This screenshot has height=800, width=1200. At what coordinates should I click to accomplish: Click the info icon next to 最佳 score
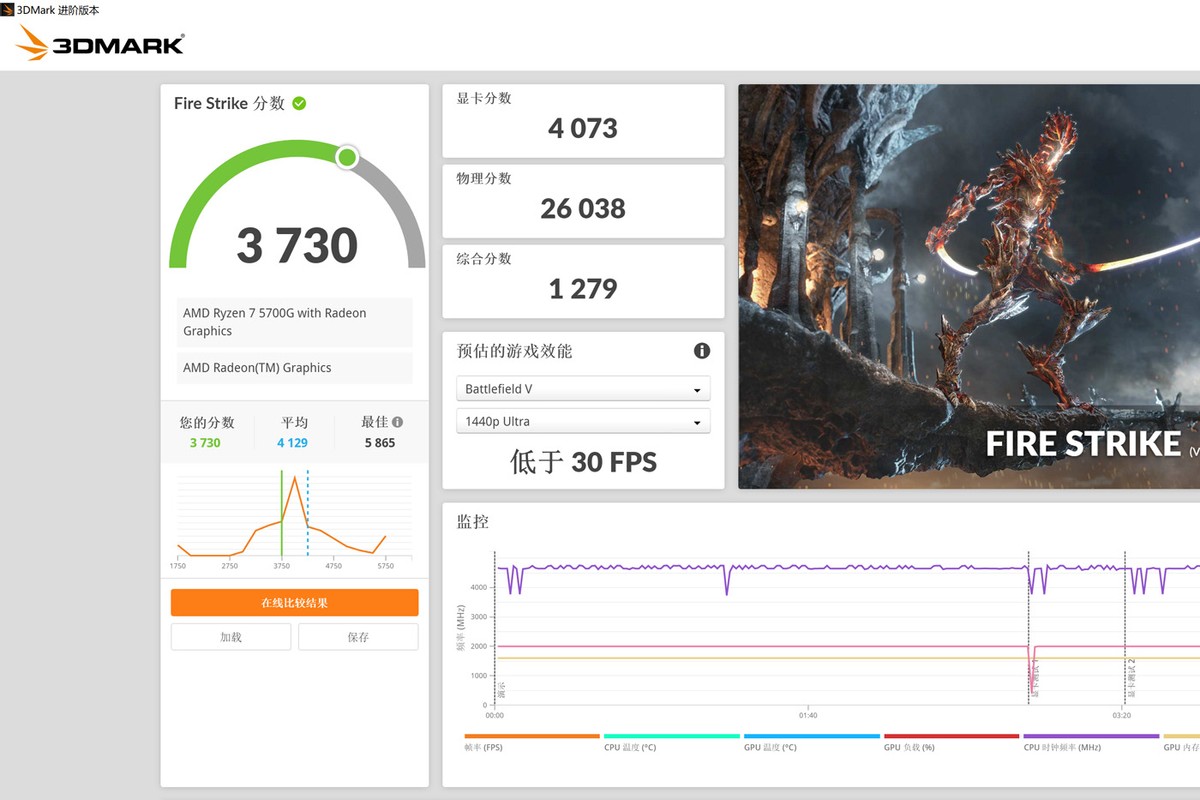(399, 422)
